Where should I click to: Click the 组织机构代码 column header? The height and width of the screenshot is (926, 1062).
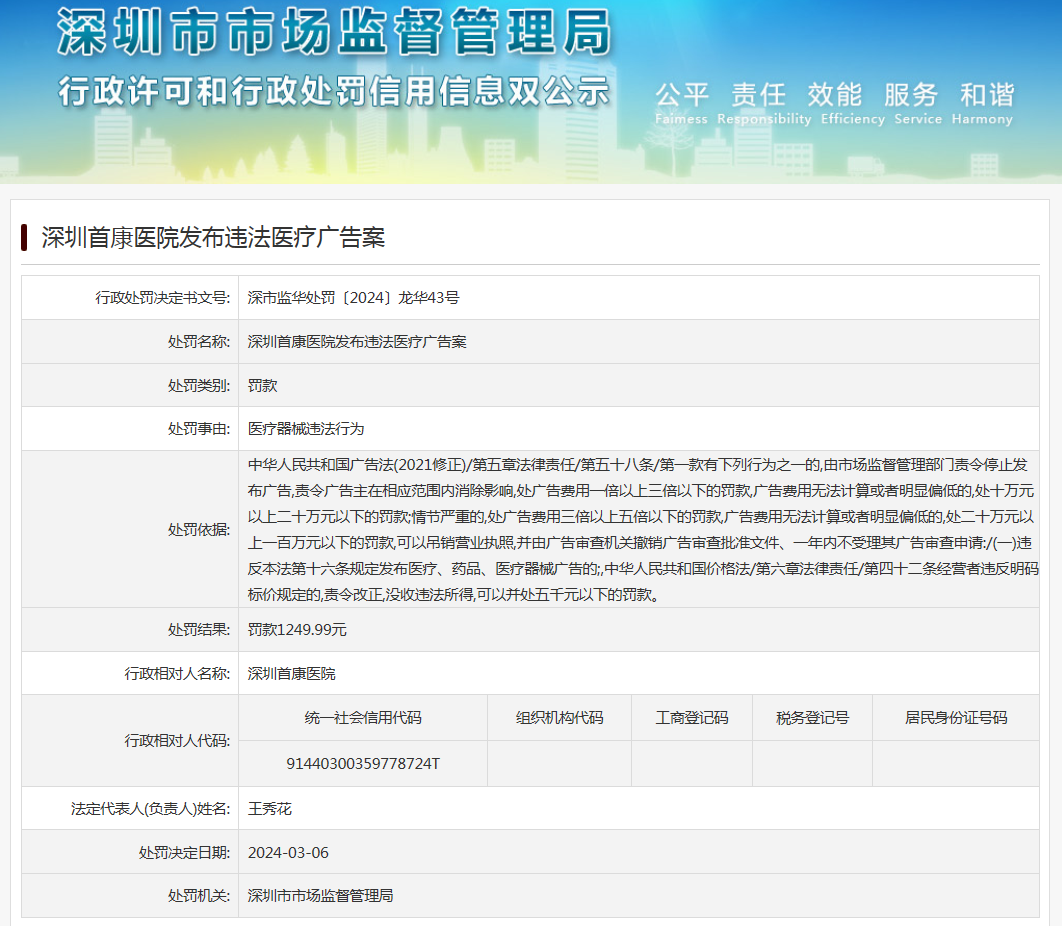pos(559,718)
